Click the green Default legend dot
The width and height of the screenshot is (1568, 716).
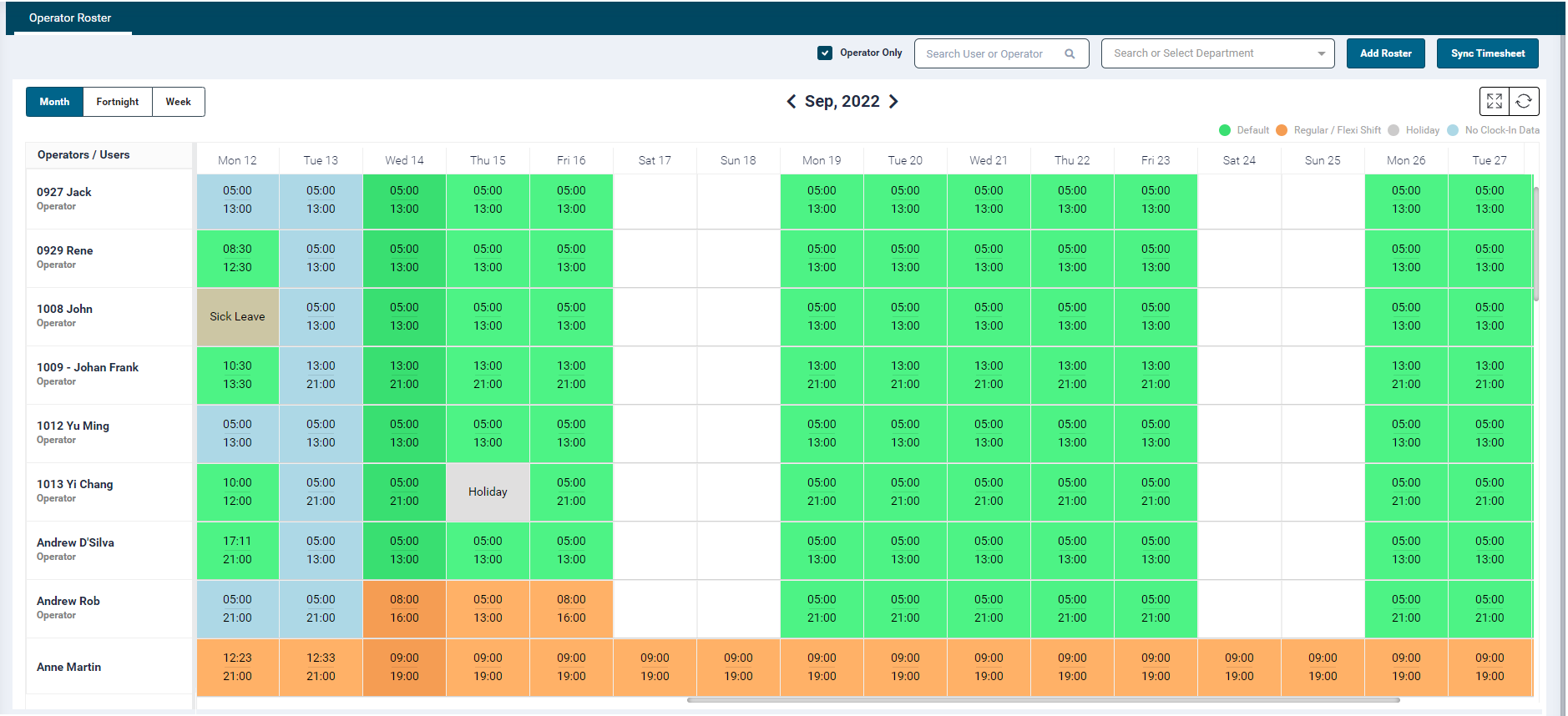1225,130
